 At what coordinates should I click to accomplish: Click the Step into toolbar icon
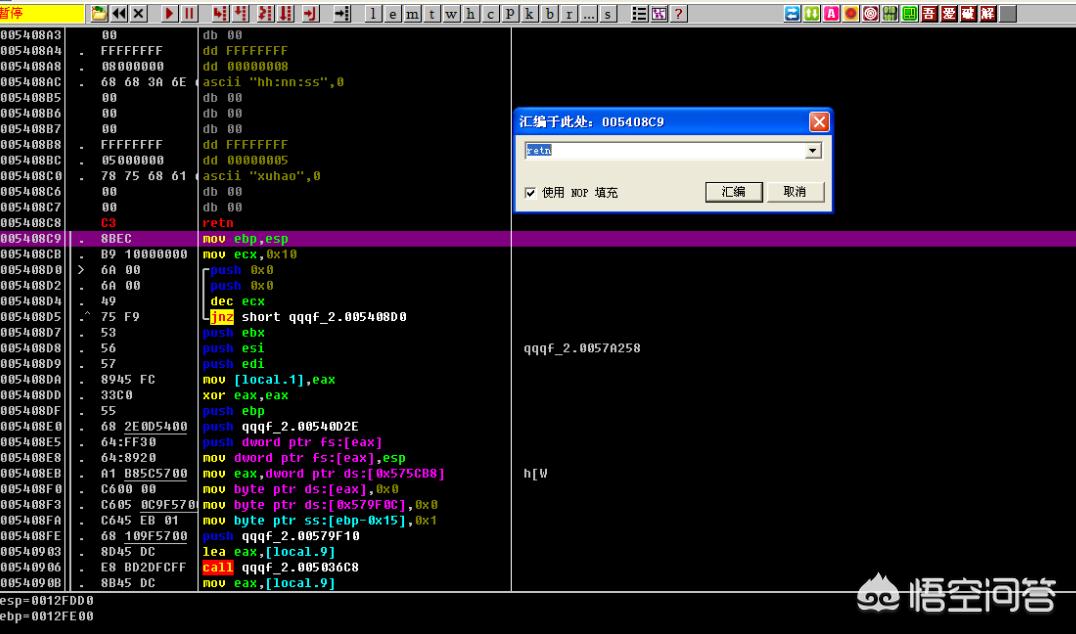pyautogui.click(x=220, y=13)
